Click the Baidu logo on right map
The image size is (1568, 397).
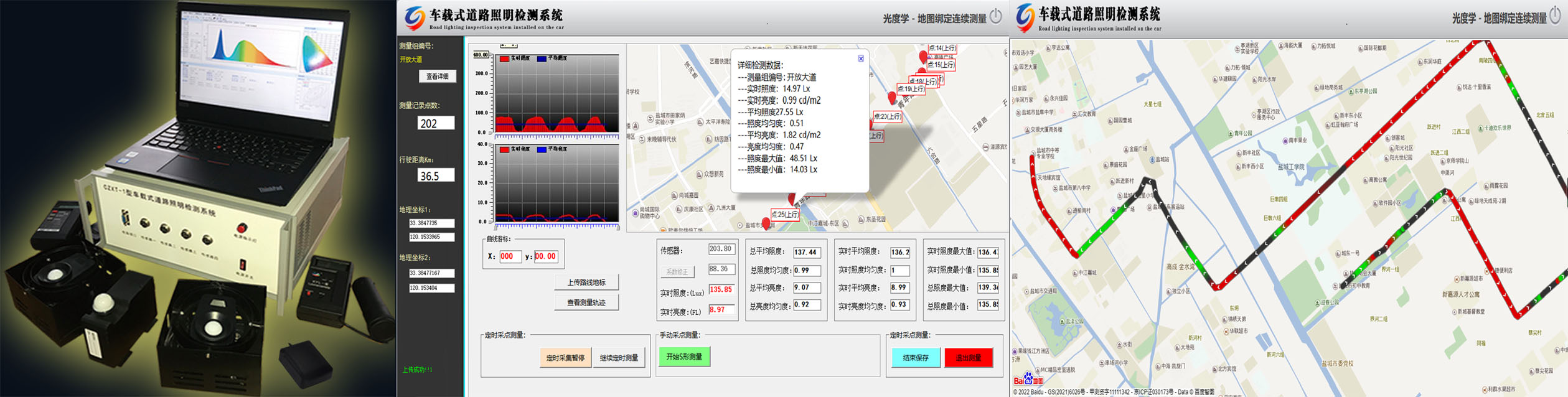point(1028,379)
